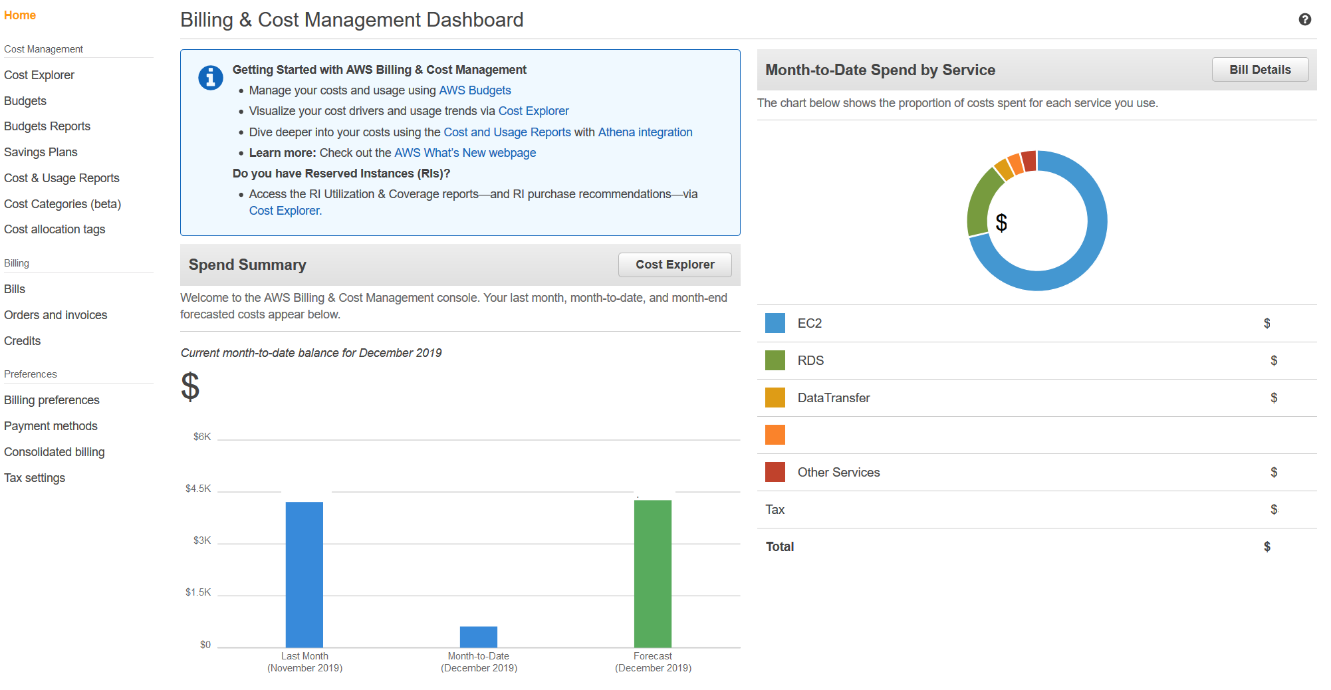Image resolution: width=1331 pixels, height=690 pixels.
Task: Click the blue info icon in Getting Started
Action: 211,78
